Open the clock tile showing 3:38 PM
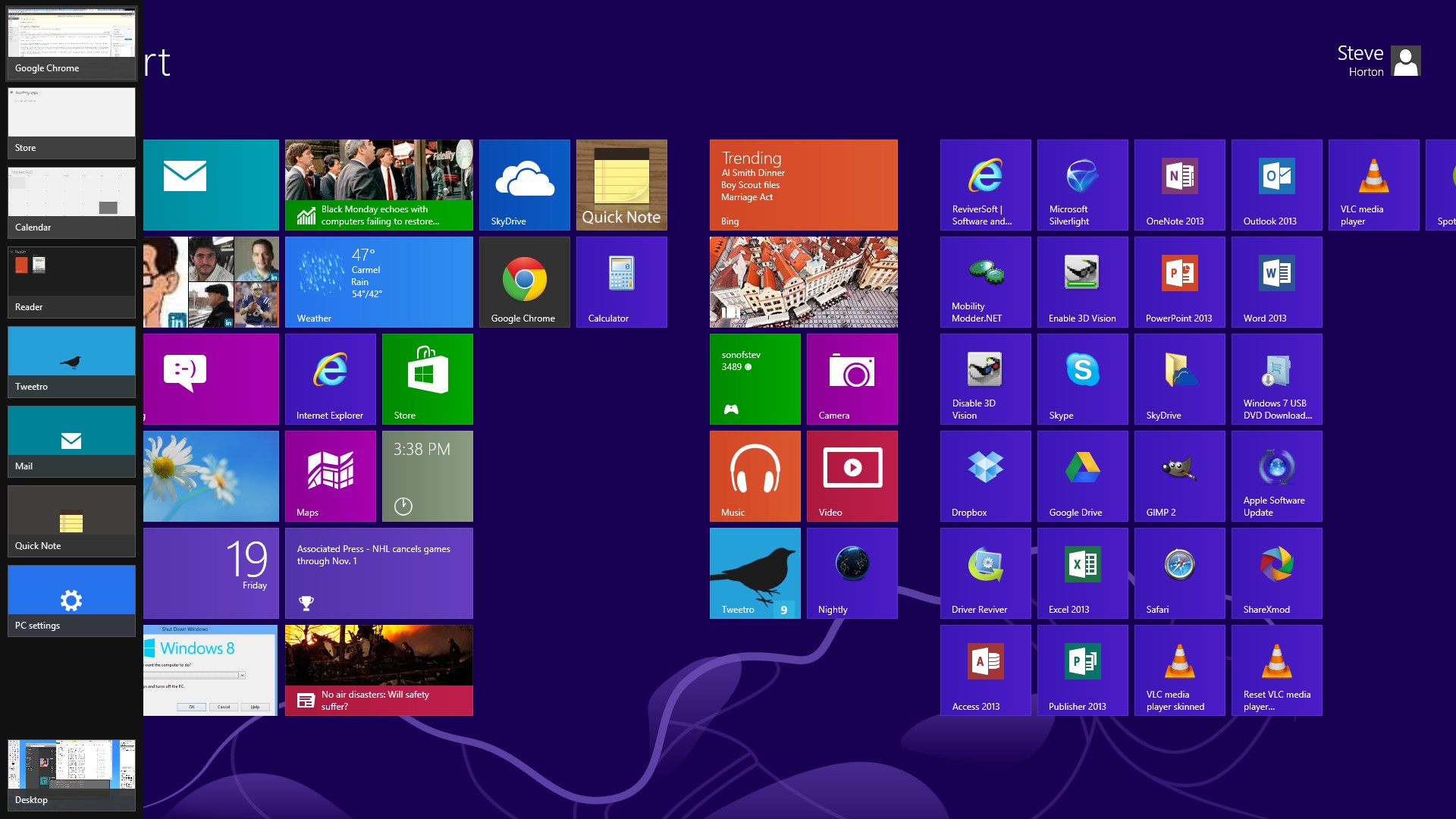The height and width of the screenshot is (819, 1456). click(428, 476)
